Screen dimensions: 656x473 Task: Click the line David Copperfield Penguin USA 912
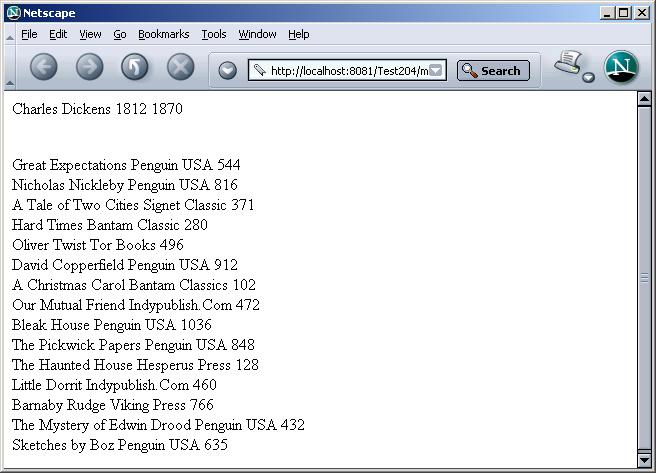125,265
